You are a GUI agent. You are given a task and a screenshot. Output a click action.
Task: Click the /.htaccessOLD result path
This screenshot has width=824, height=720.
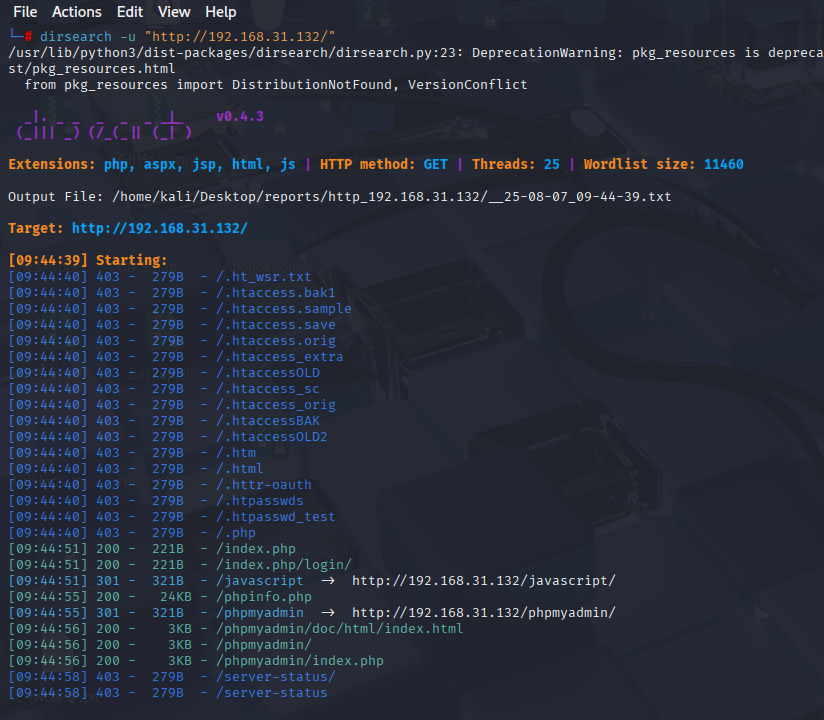click(x=268, y=373)
